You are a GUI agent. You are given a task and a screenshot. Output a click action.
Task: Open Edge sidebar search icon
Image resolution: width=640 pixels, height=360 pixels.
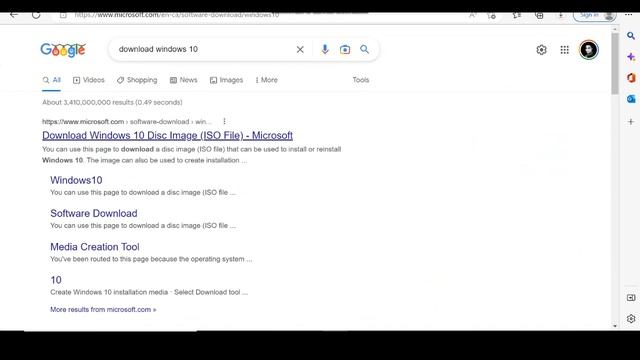631,36
